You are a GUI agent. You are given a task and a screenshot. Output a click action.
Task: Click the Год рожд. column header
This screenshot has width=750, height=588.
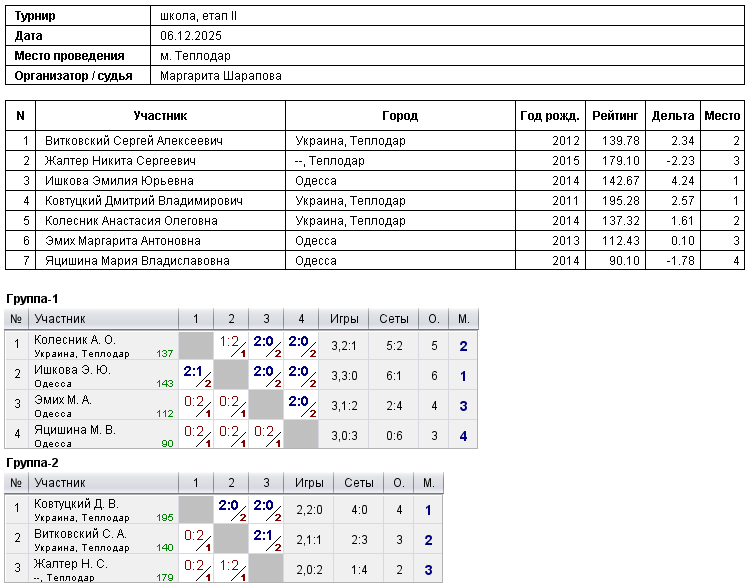tap(550, 116)
